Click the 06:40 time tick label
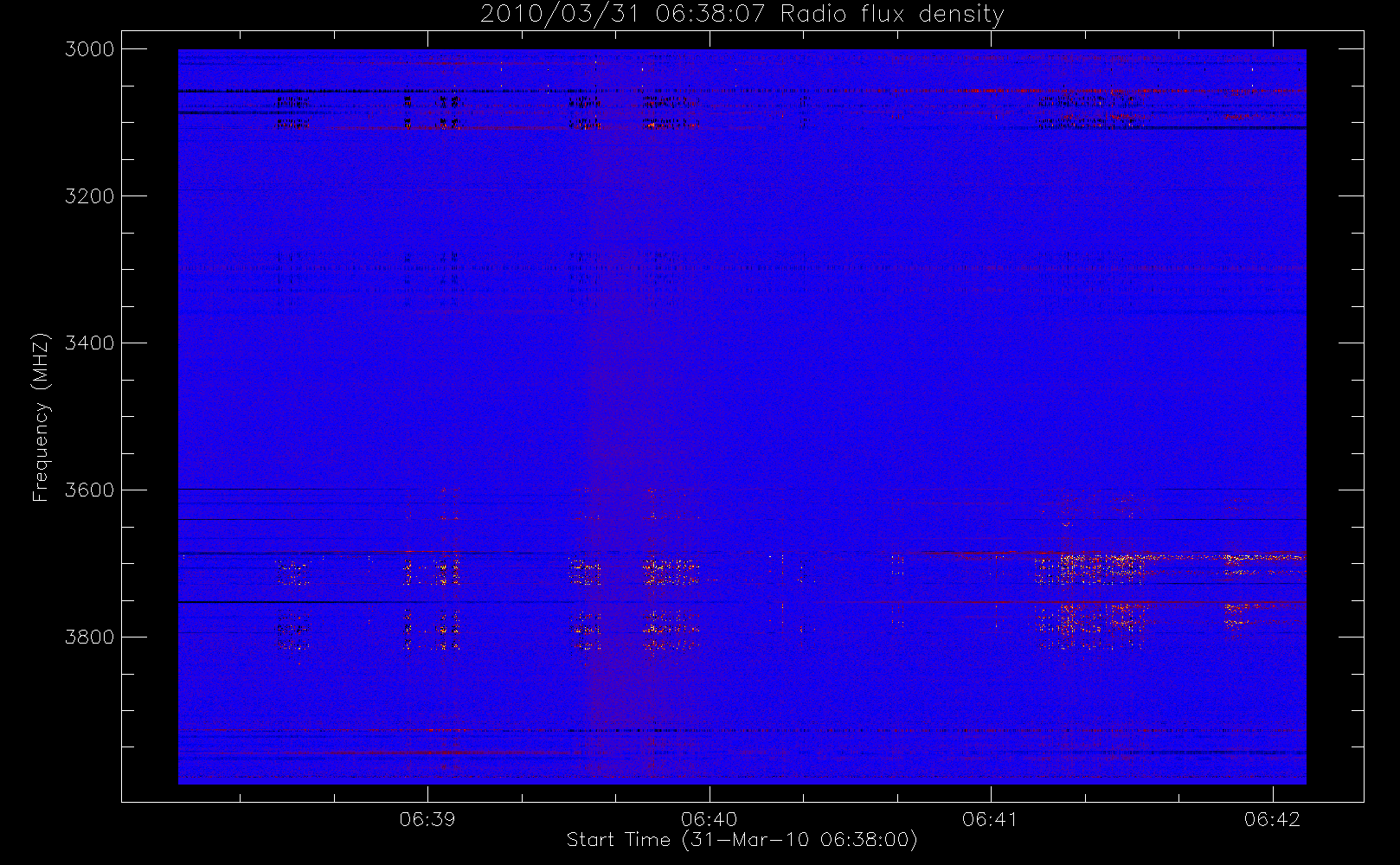The image size is (1400, 865). coord(710,819)
